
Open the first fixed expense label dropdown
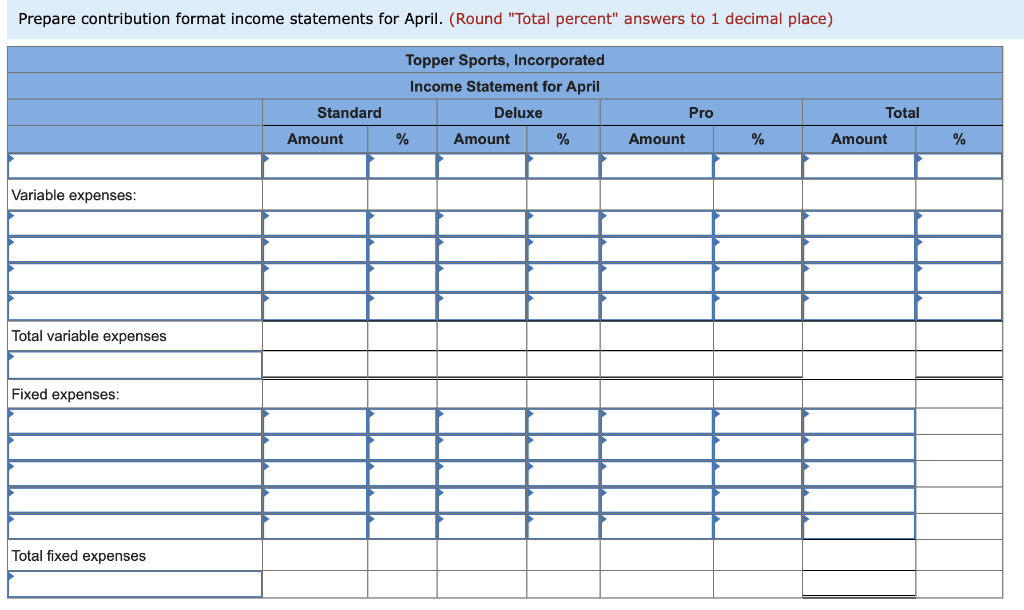coord(135,421)
